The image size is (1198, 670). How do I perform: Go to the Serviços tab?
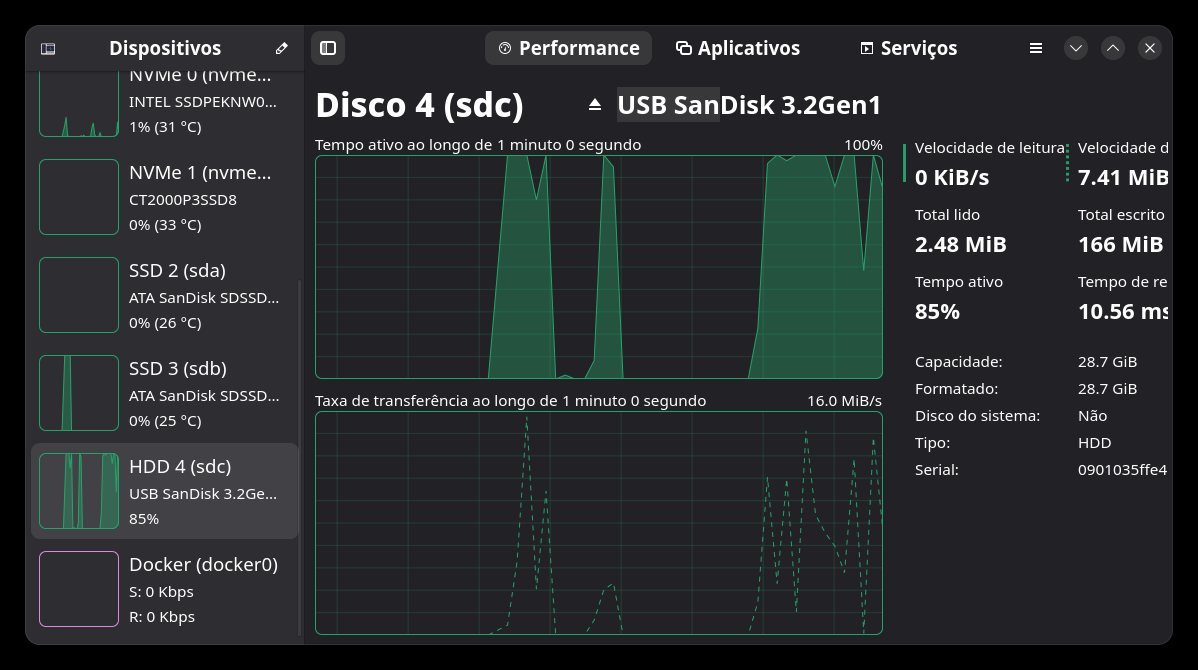[x=908, y=48]
